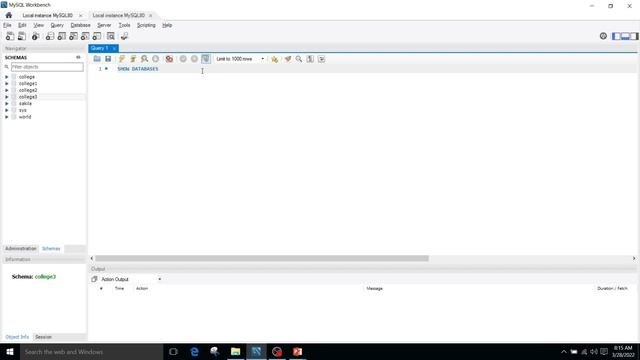Click the Create new table icon

pyautogui.click(x=62, y=36)
